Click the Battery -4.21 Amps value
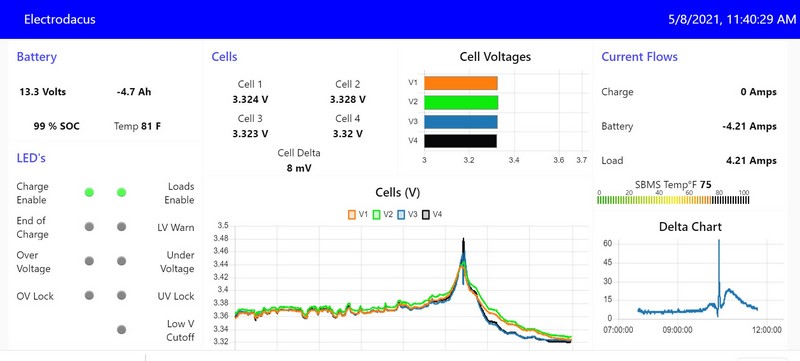Screen dimensions: 800x361 [749, 126]
